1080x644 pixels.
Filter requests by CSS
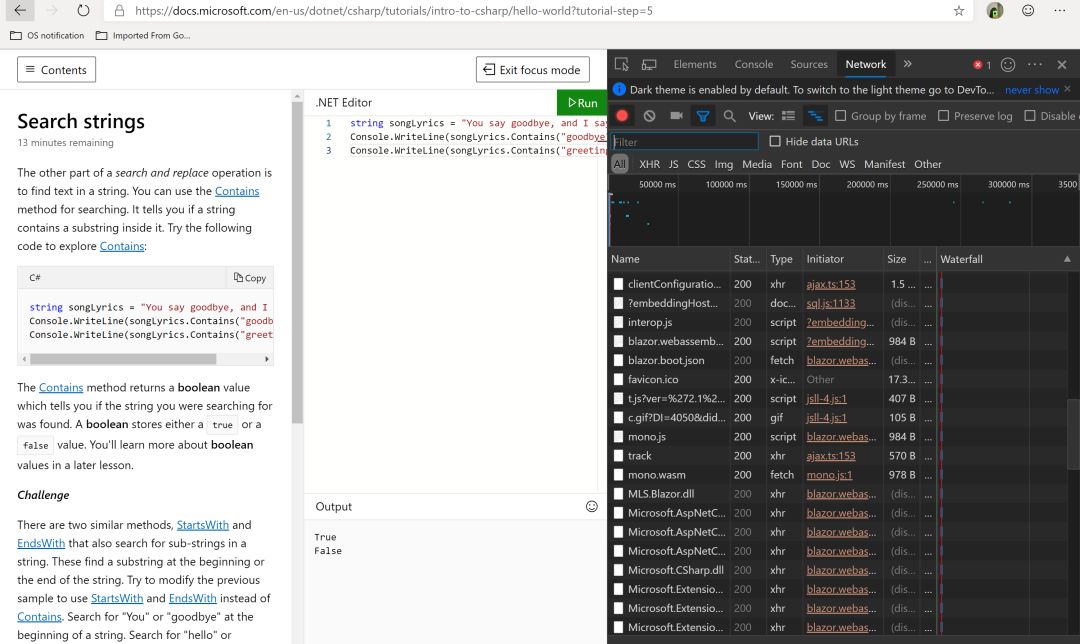click(x=696, y=164)
